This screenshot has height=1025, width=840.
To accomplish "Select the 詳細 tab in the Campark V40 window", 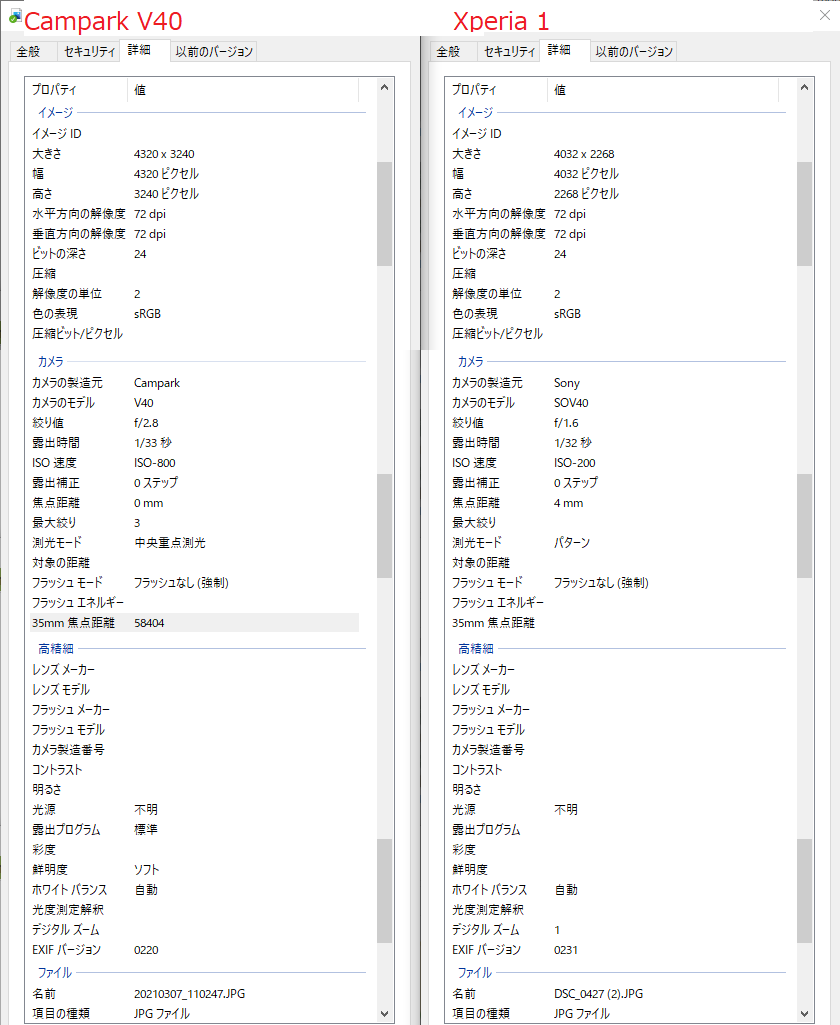I will click(139, 51).
